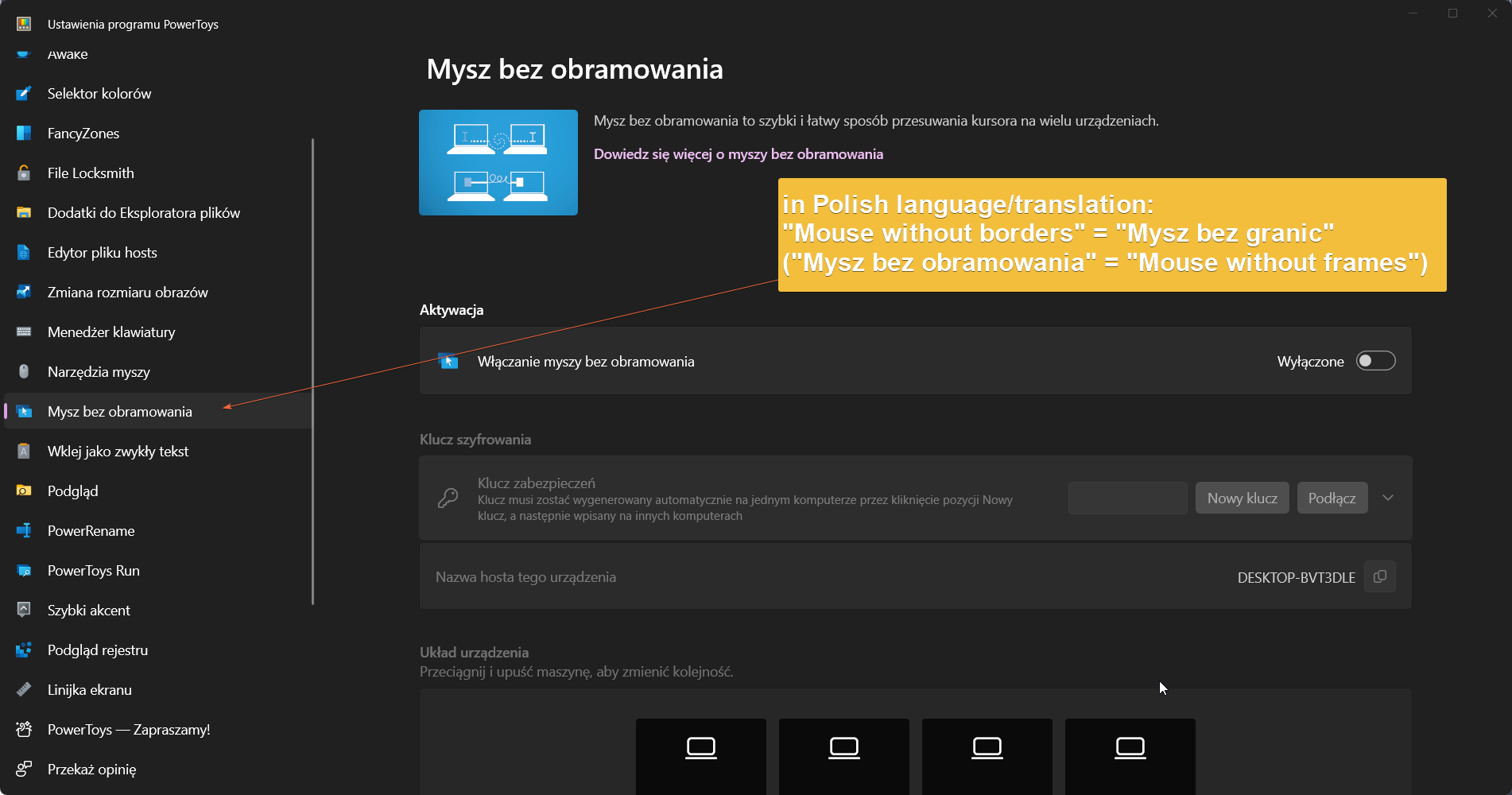Select the Selektor kolorów sidebar icon
Image resolution: width=1512 pixels, height=795 pixels.
(23, 93)
